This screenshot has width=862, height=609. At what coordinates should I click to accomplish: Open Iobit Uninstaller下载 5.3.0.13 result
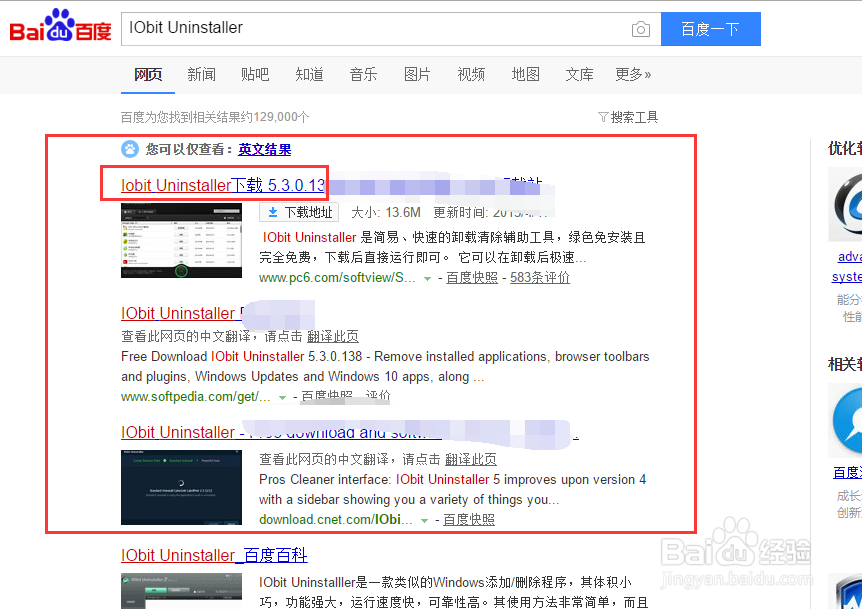[223, 185]
